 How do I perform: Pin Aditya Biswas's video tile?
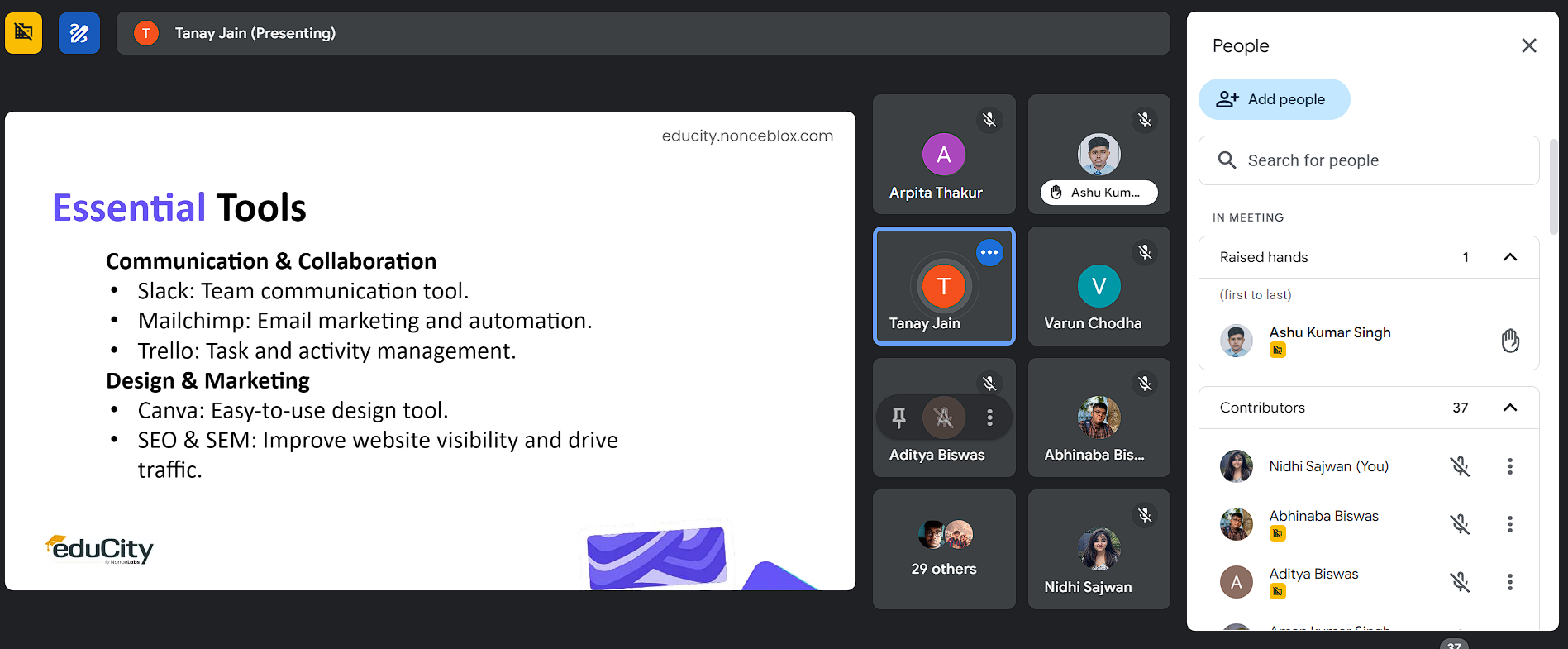[899, 418]
